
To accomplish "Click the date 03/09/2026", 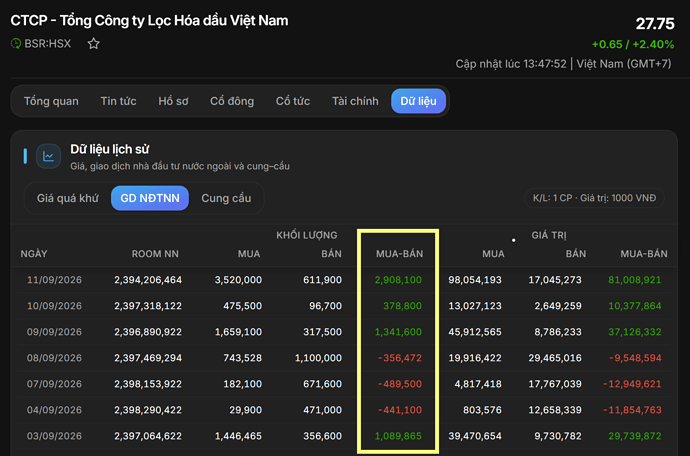I will click(x=54, y=436).
